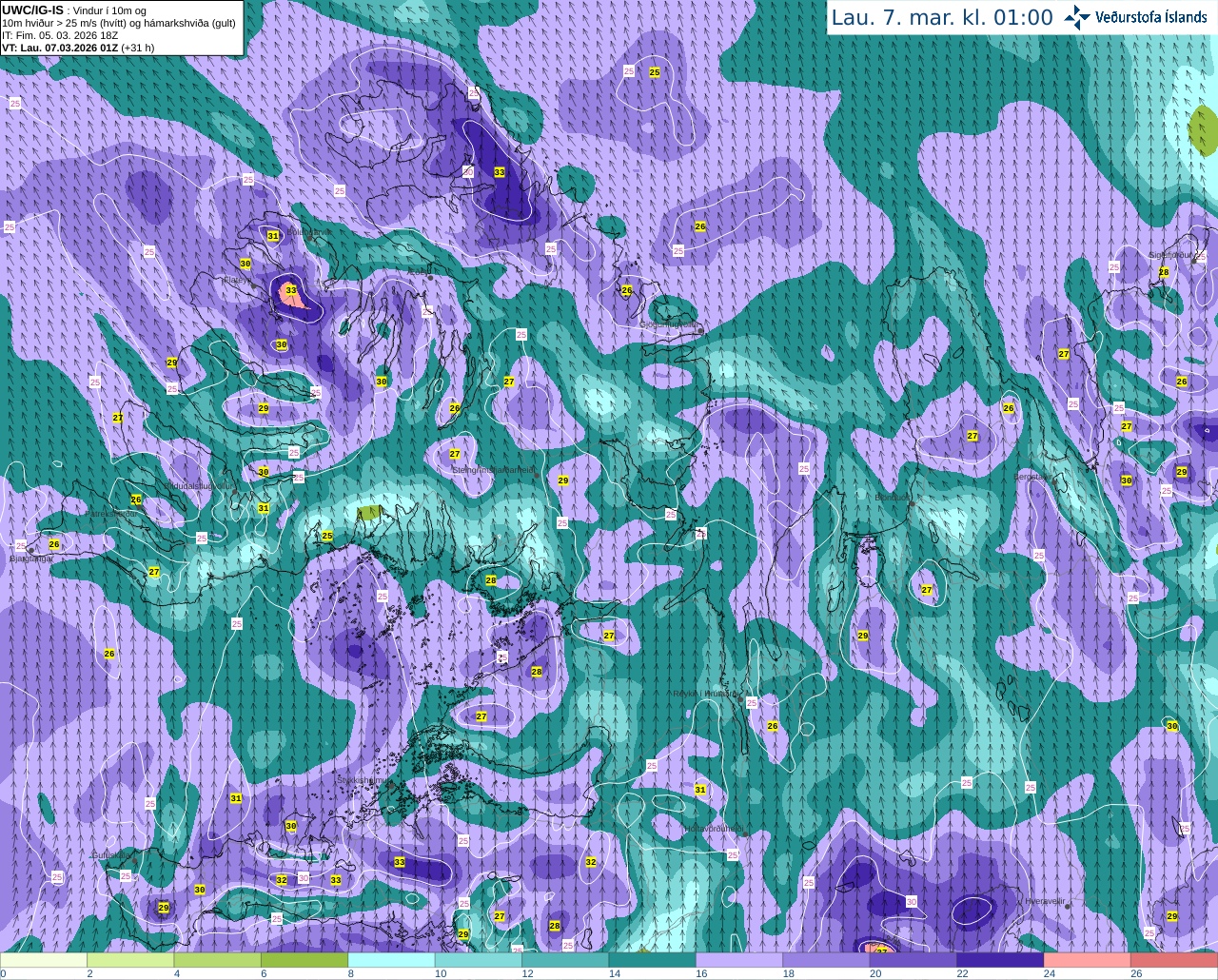Click the legend scale value 26
The height and width of the screenshot is (980, 1218).
[1136, 973]
